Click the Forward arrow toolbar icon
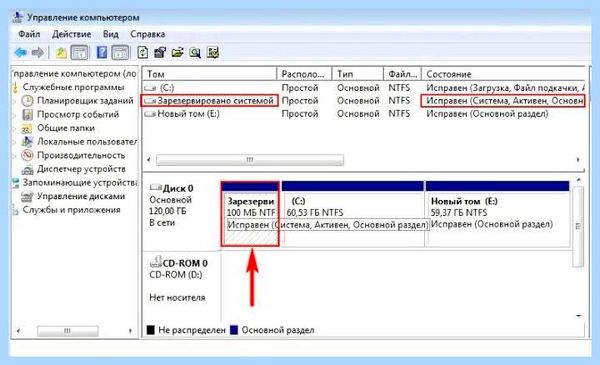The width and height of the screenshot is (600, 365). click(x=38, y=52)
